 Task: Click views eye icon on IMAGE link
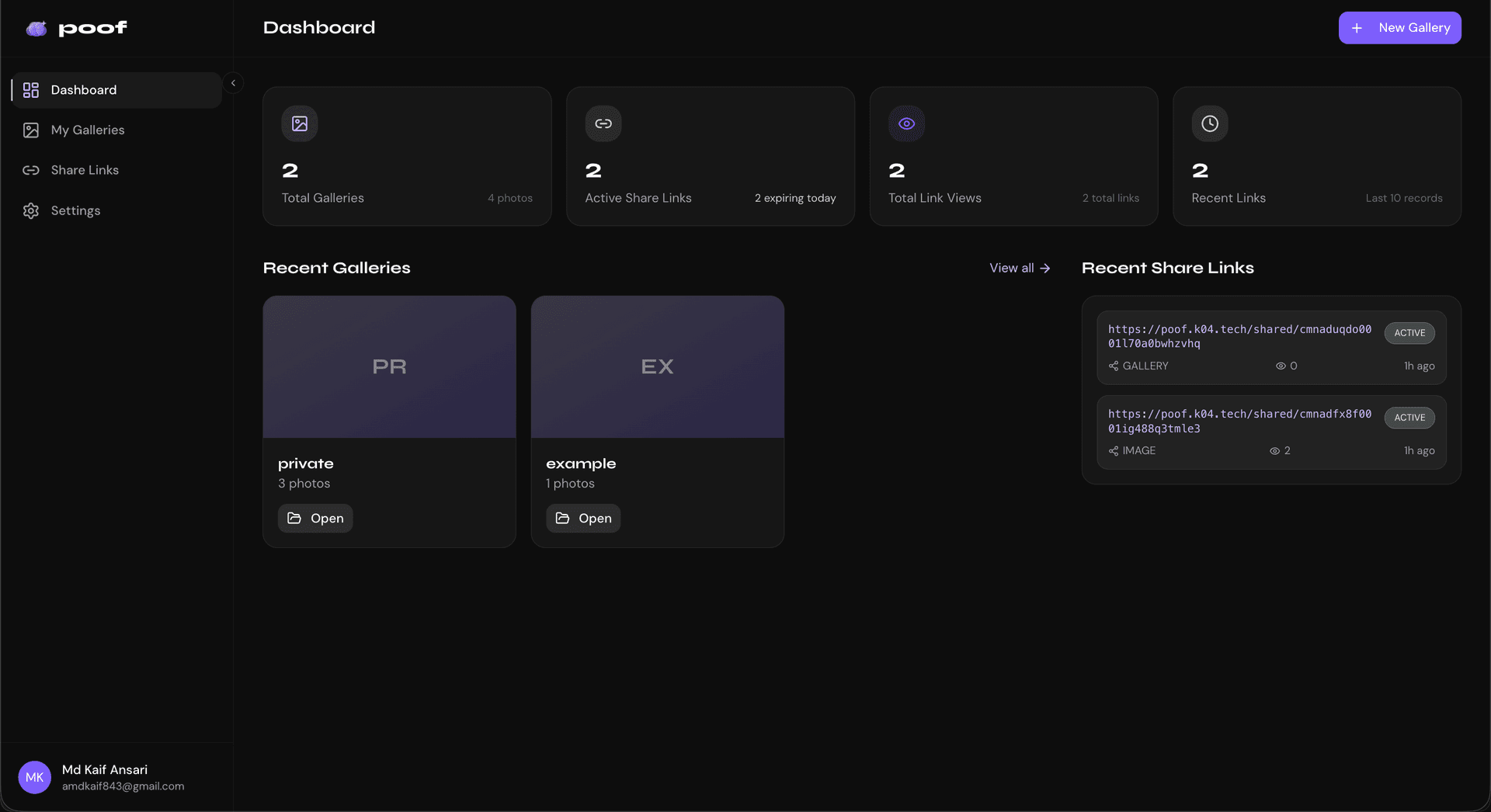pos(1274,451)
